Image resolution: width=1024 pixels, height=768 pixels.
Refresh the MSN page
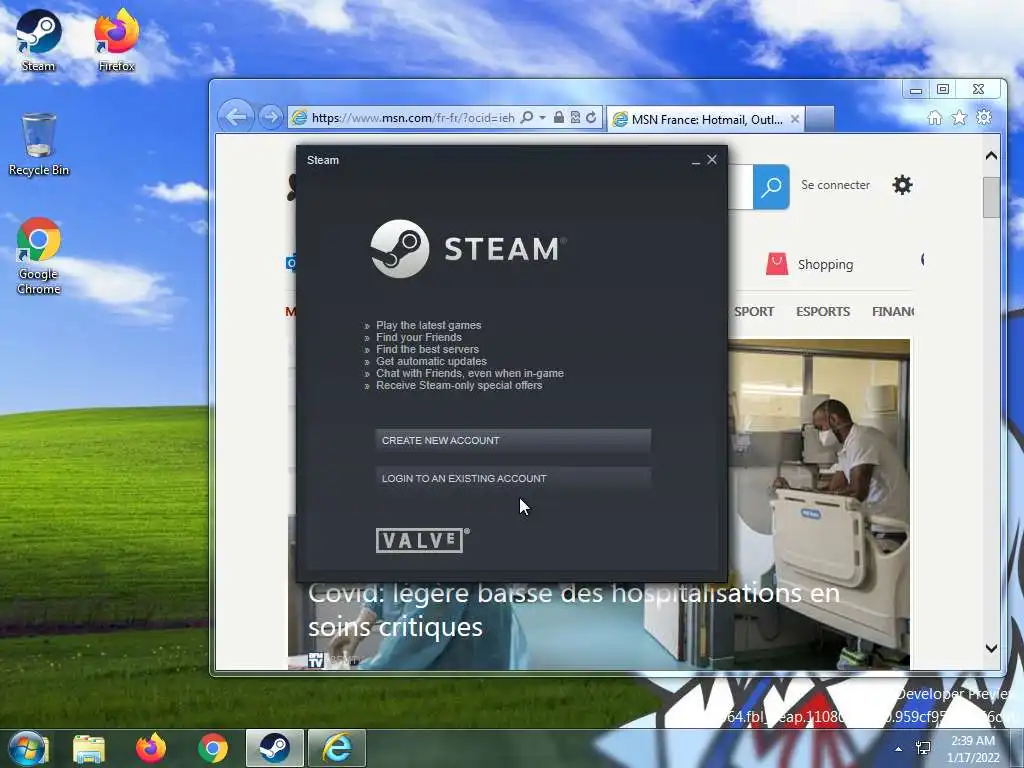(x=591, y=118)
